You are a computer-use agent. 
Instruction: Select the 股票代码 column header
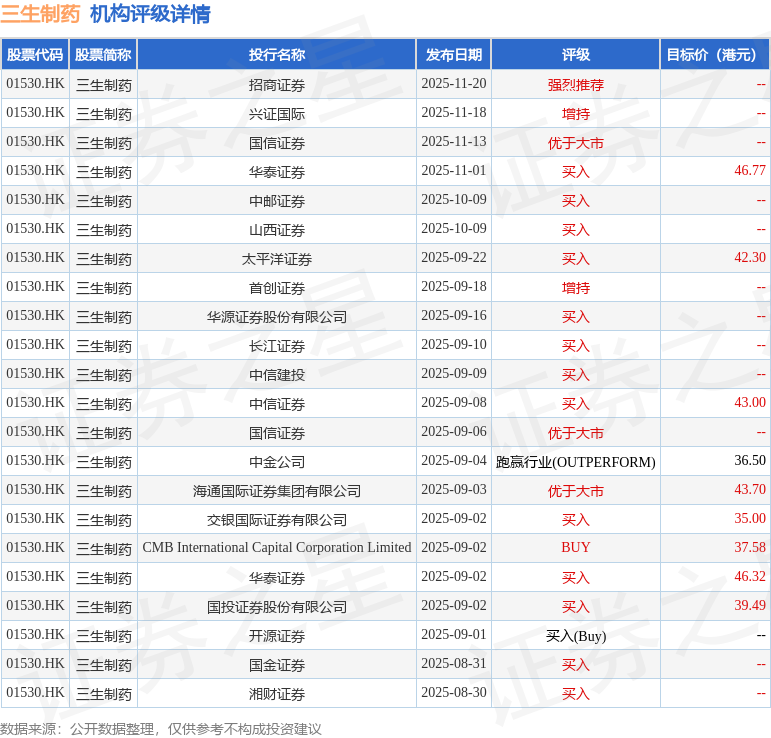(x=35, y=55)
